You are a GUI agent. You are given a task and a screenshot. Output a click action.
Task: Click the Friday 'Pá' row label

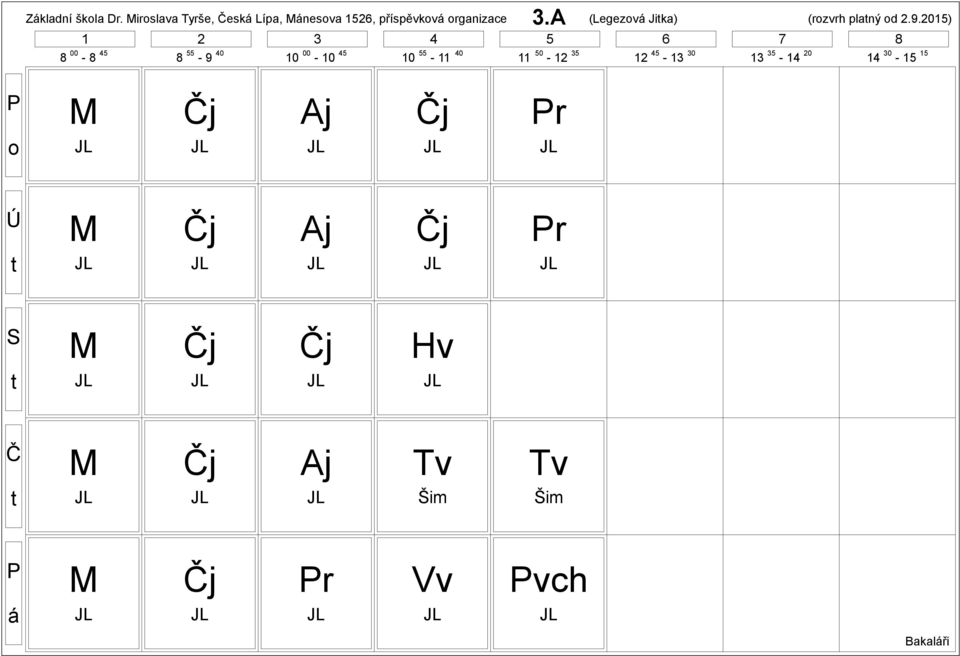(13, 593)
